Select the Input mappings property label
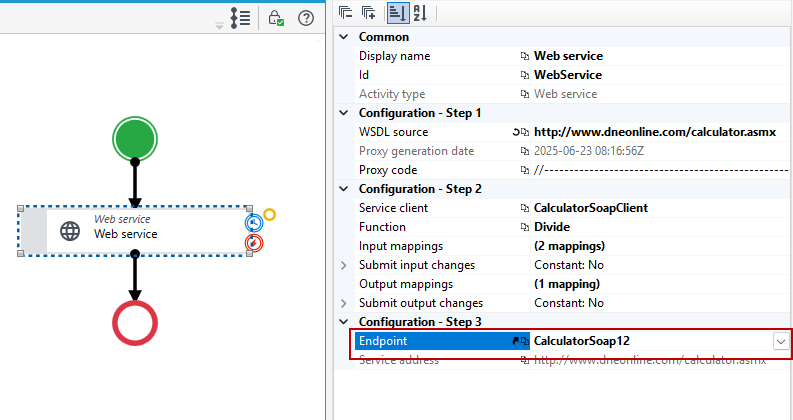 401,246
